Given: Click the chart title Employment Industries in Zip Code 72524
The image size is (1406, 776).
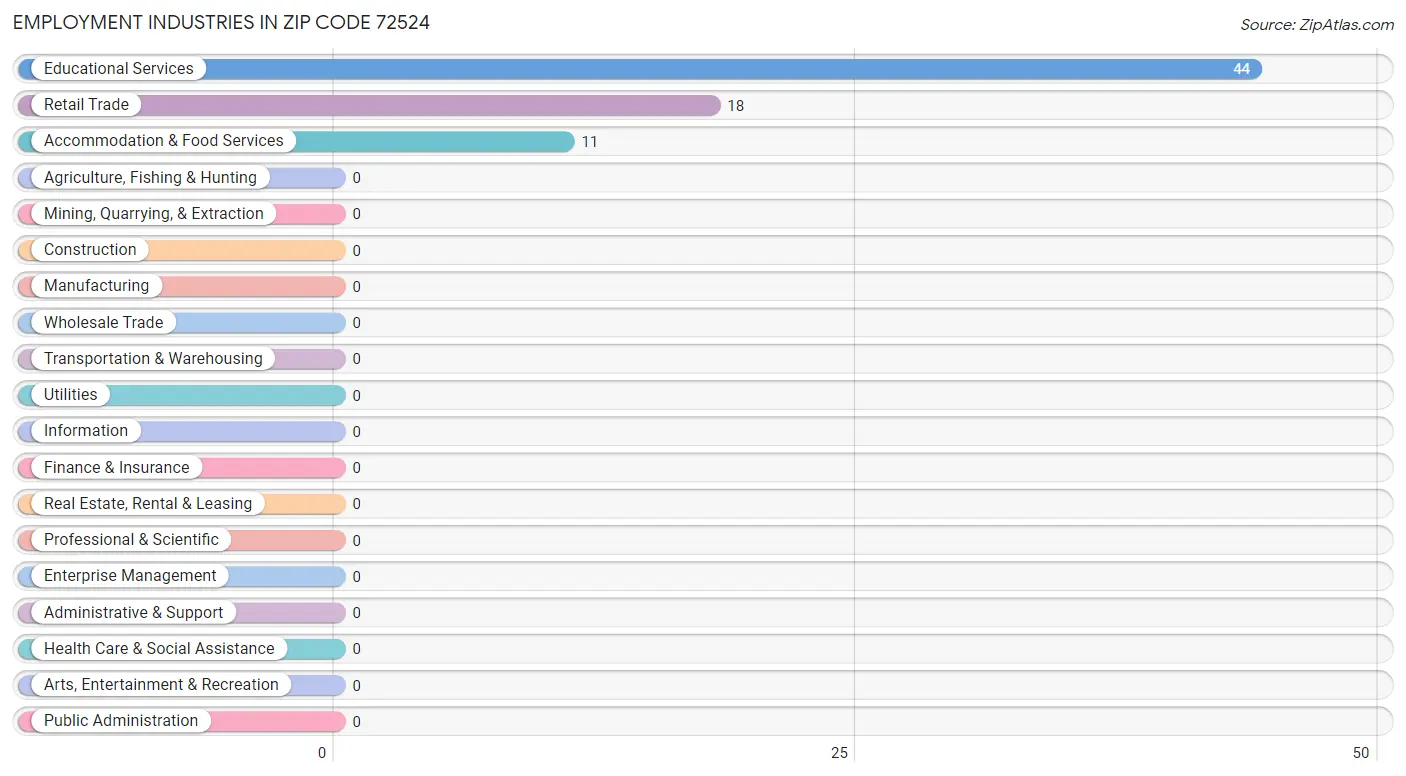Looking at the screenshot, I should (x=221, y=22).
